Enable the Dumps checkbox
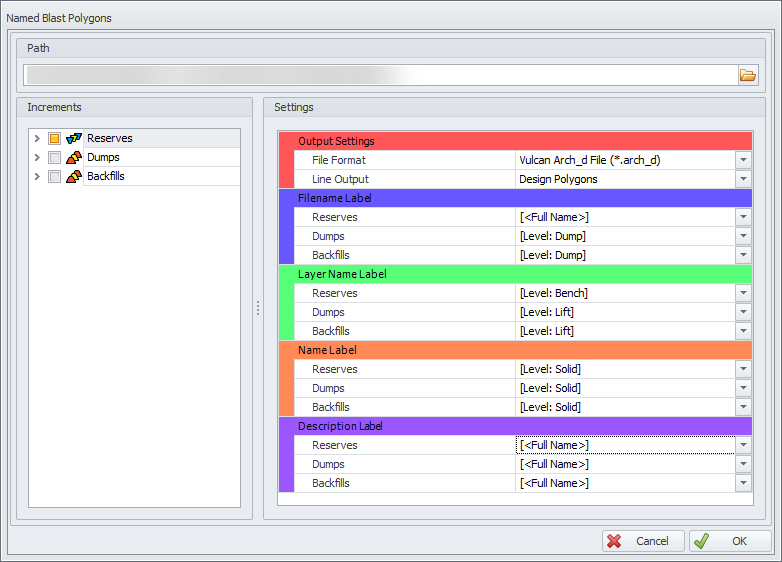This screenshot has height=562, width=782. 55,158
